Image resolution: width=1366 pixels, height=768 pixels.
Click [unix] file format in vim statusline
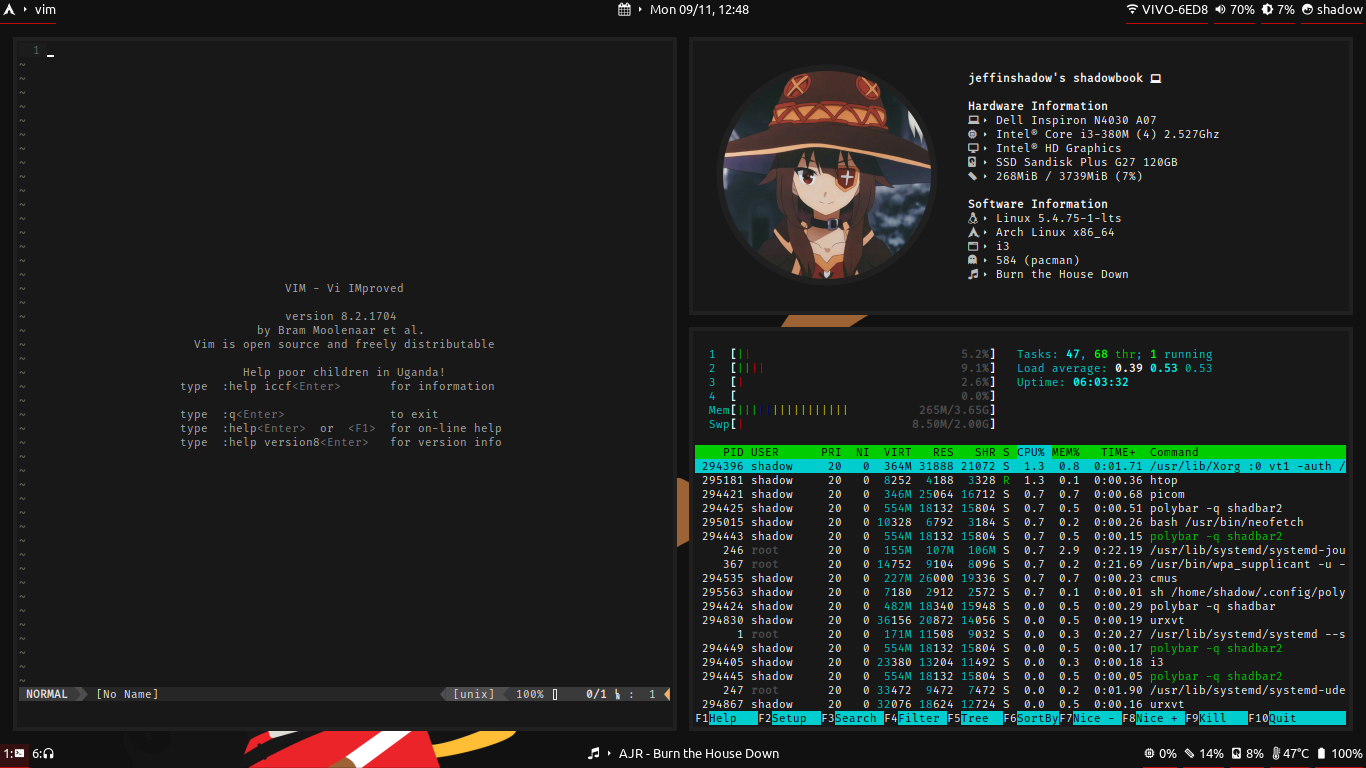[x=474, y=694]
